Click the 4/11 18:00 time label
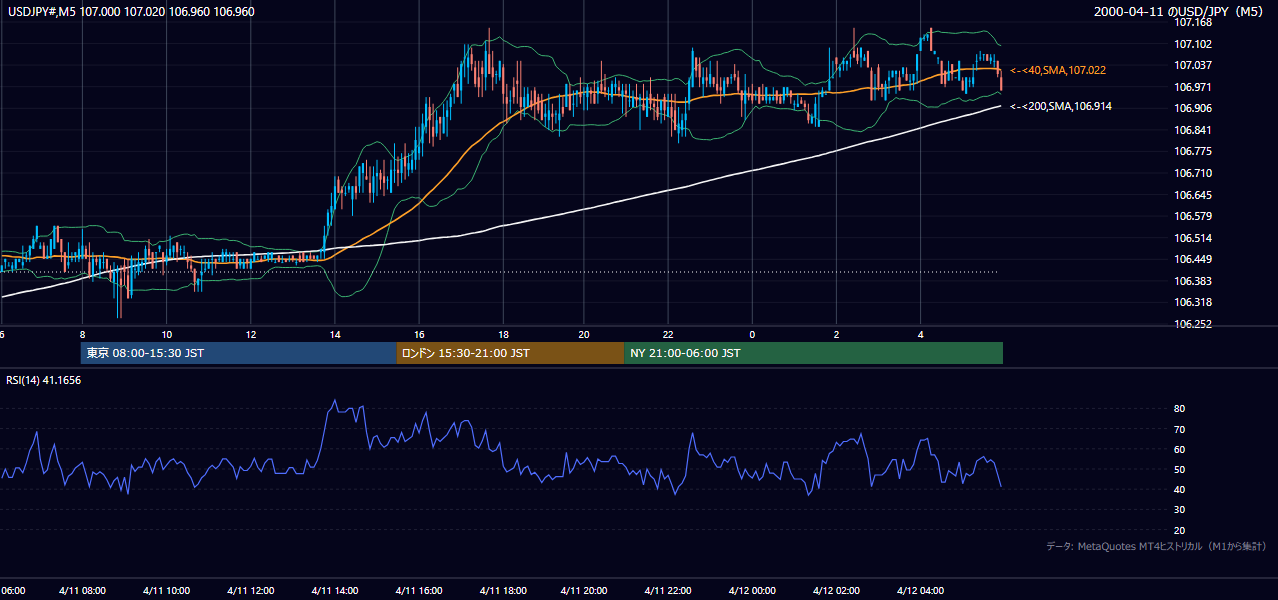The image size is (1278, 600). [x=501, y=590]
